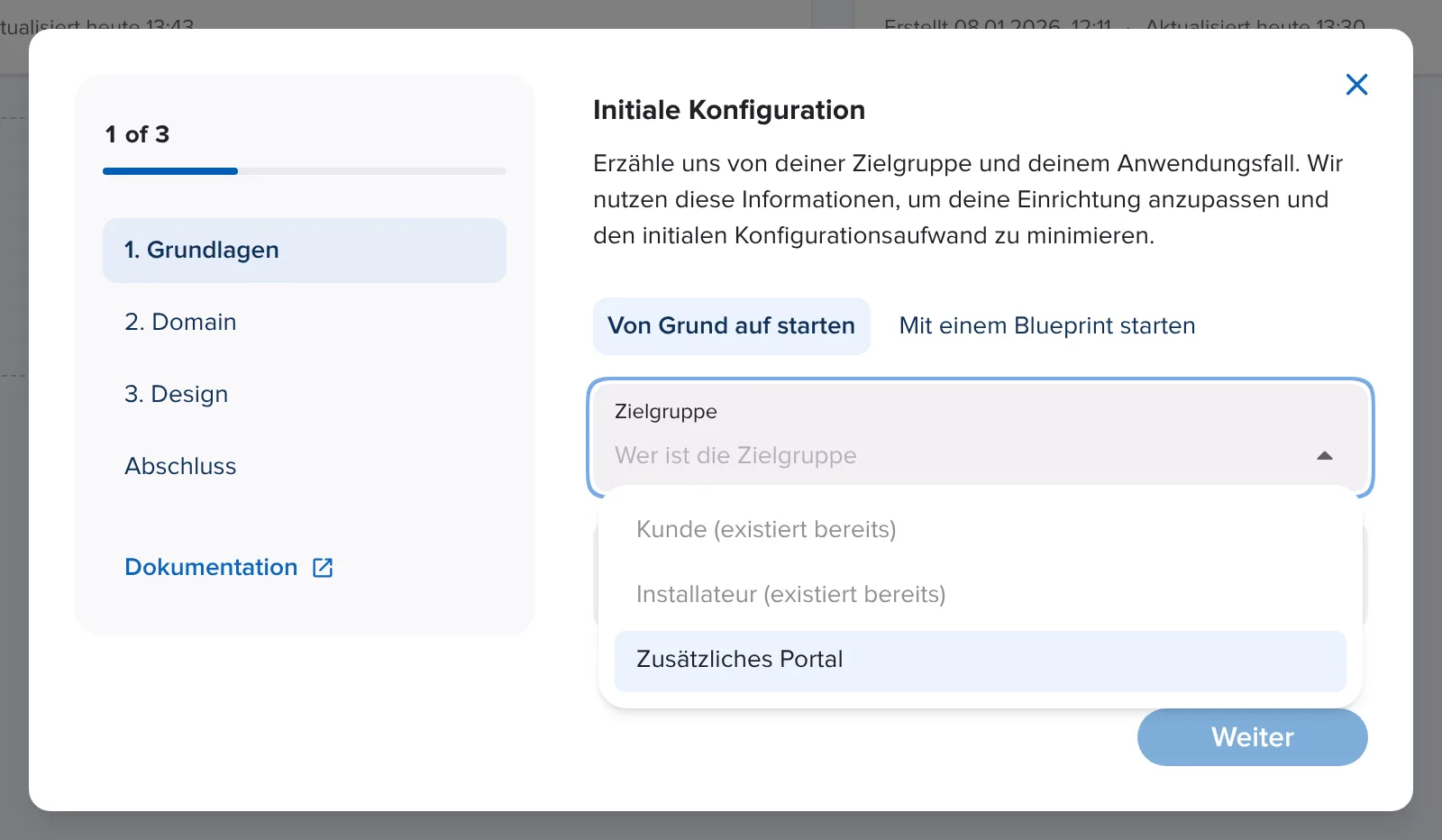The width and height of the screenshot is (1442, 840).
Task: Open the external link icon beside Dokumentation
Action: click(x=323, y=568)
